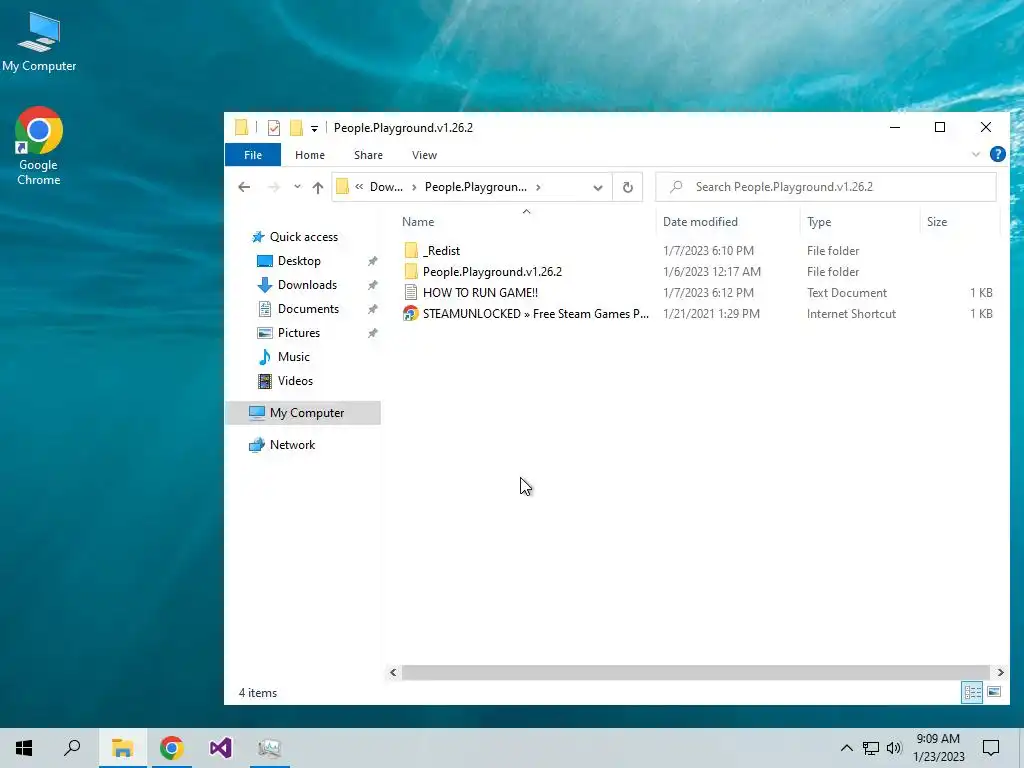The image size is (1024, 768).
Task: Open Videos in navigation pane
Action: pyautogui.click(x=295, y=381)
